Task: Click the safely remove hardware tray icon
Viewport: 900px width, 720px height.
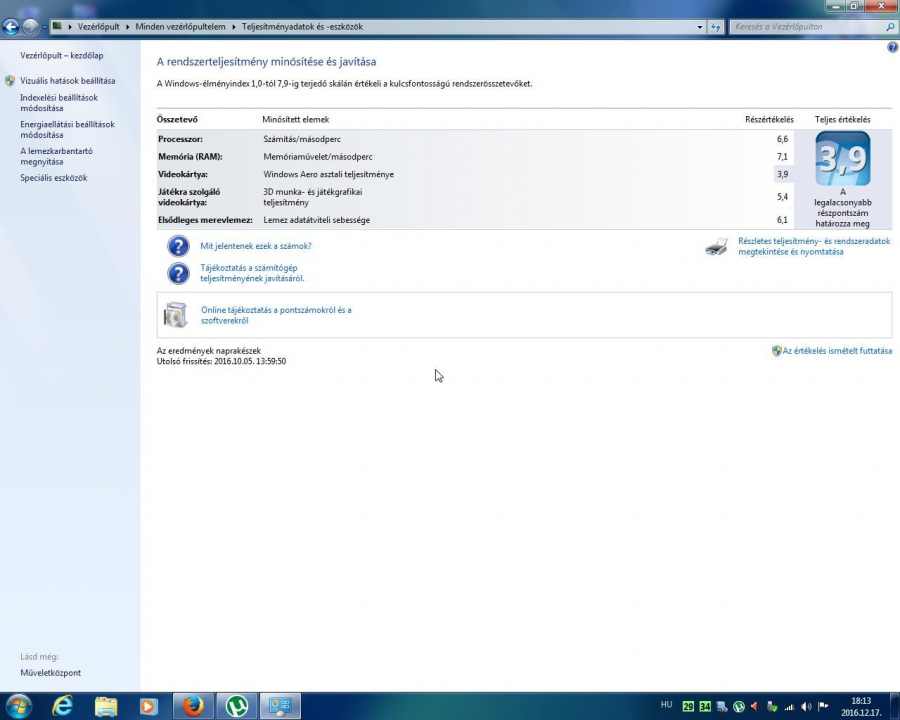Action: click(x=772, y=707)
